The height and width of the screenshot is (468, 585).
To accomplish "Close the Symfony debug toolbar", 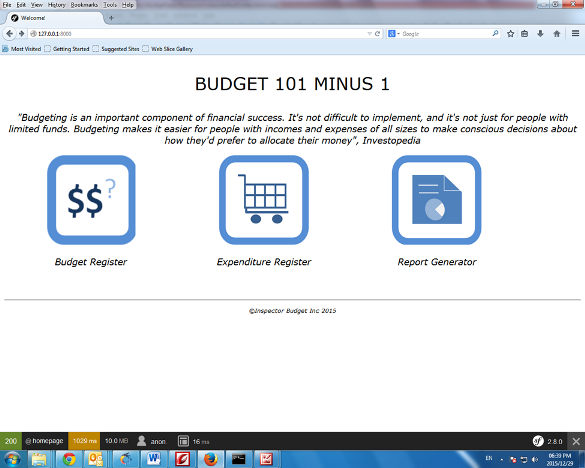I will coord(576,442).
